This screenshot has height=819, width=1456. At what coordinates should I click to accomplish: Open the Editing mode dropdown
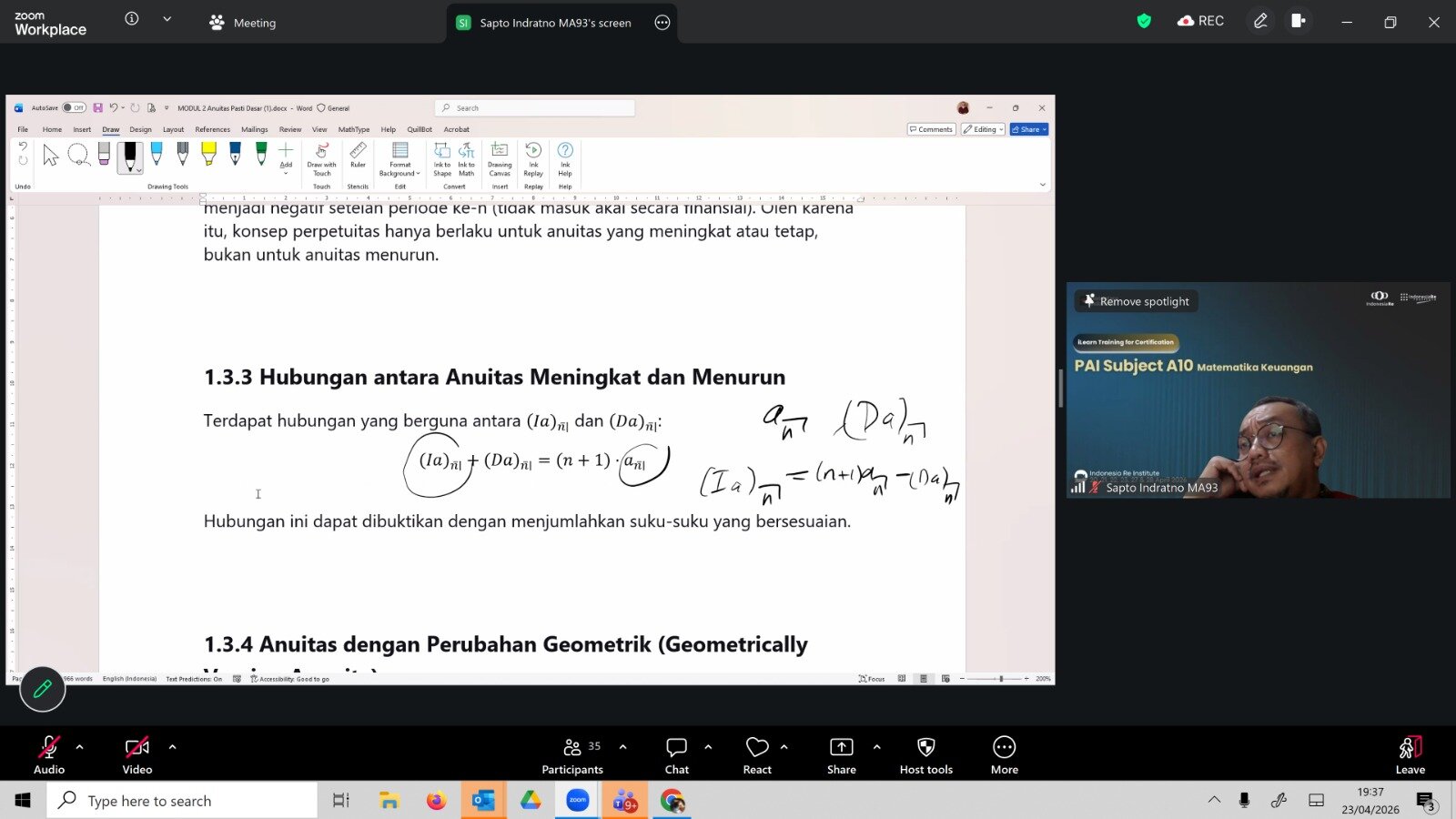coord(983,129)
